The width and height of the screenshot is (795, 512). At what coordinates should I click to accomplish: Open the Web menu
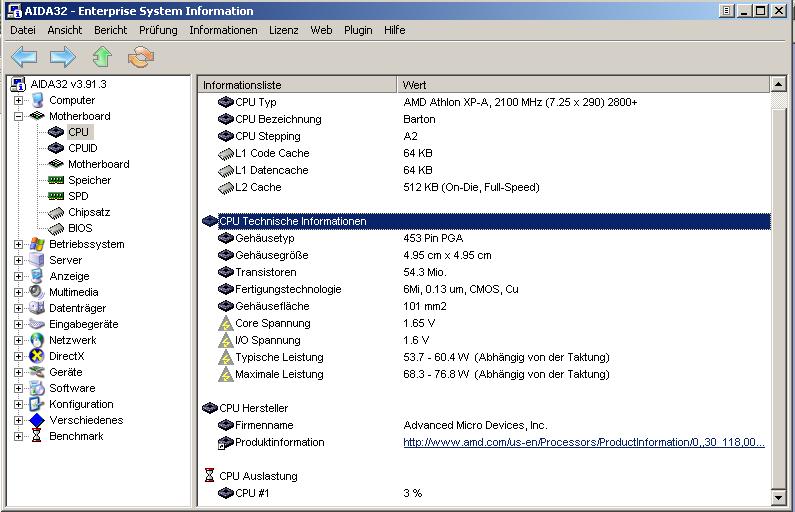point(321,30)
